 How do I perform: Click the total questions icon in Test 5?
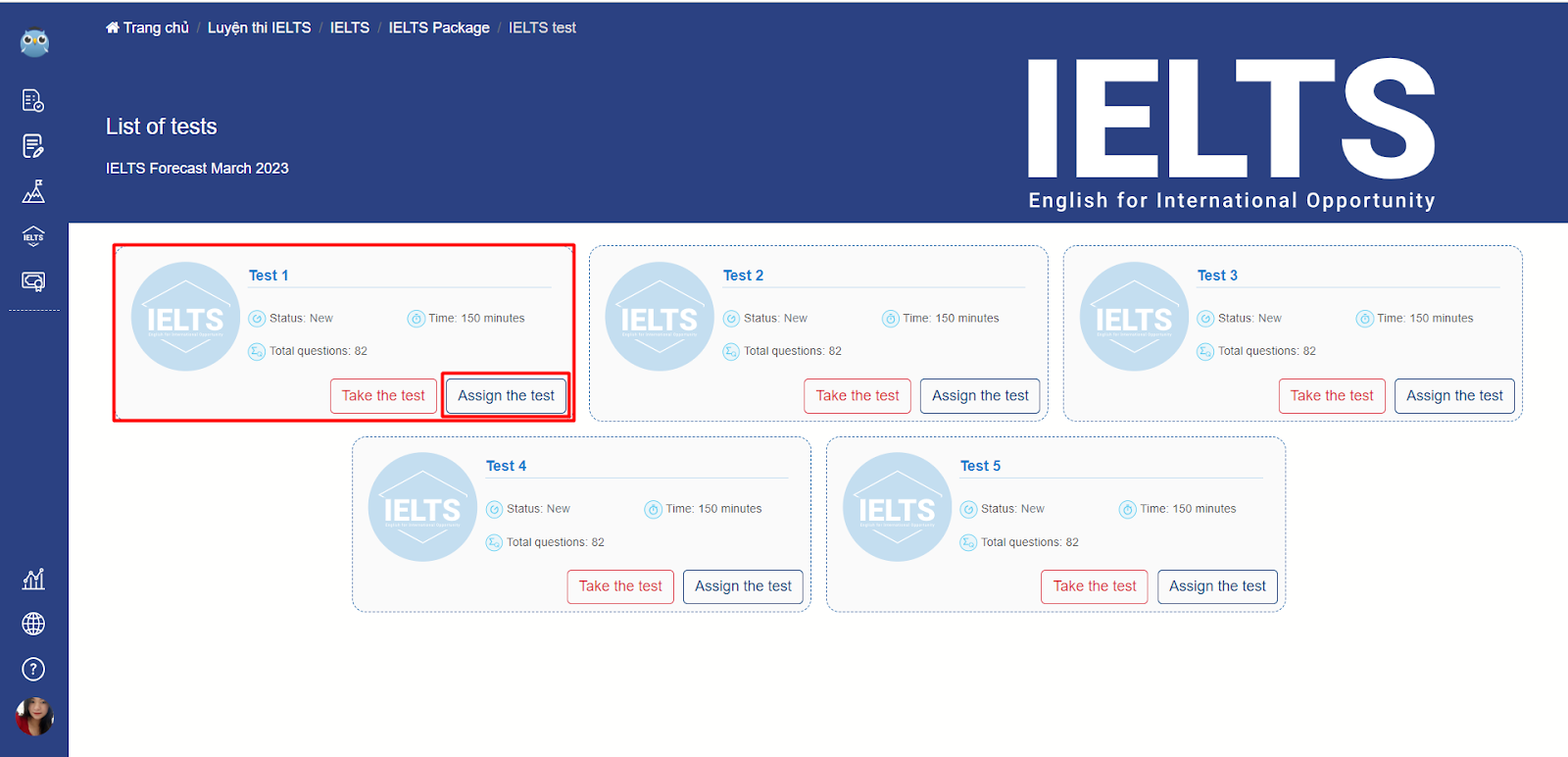pyautogui.click(x=968, y=542)
